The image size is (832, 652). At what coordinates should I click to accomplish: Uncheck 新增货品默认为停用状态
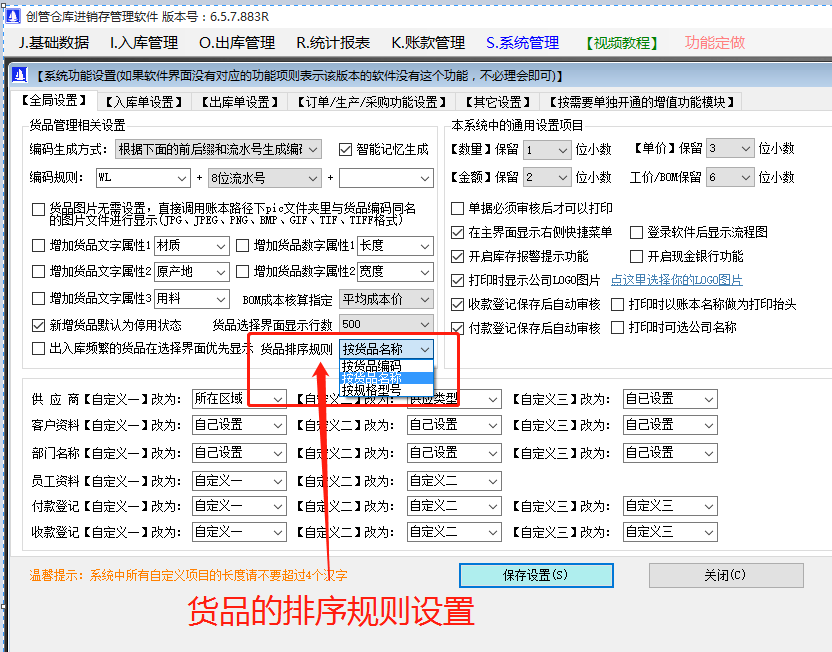pyautogui.click(x=38, y=323)
